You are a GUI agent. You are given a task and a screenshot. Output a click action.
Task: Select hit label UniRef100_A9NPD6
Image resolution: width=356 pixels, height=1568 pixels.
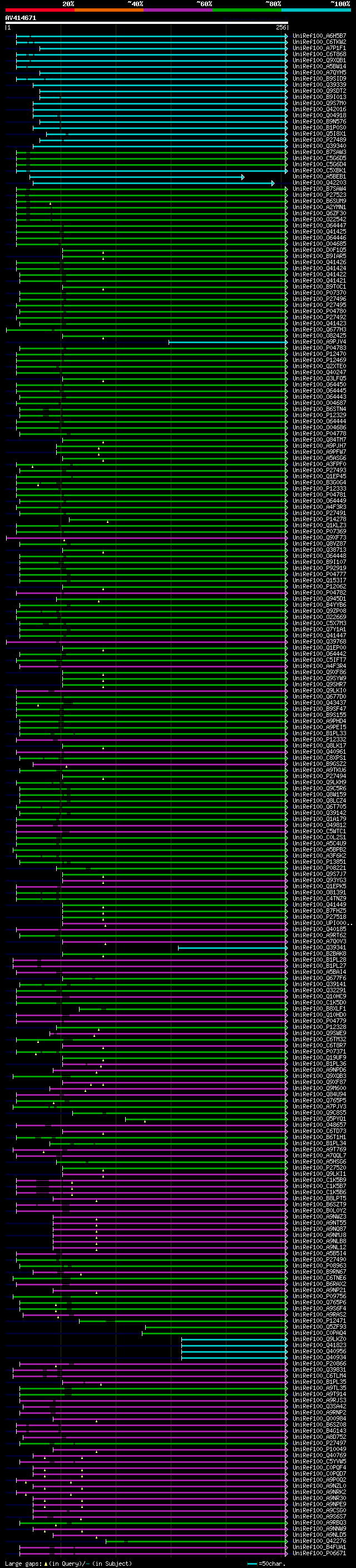[319, 1070]
